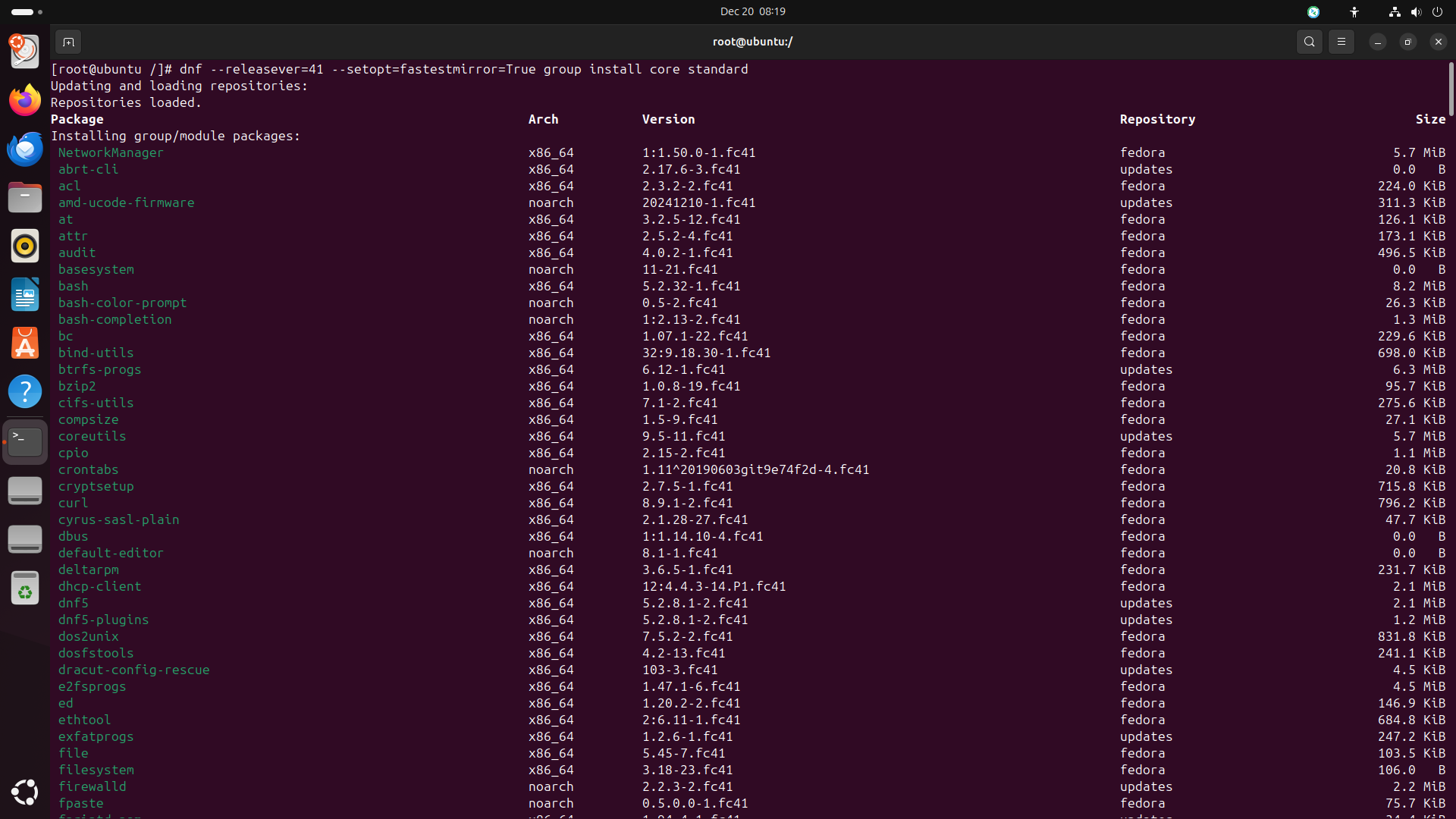This screenshot has width=1456, height=819.
Task: Launch Firefox from the dock
Action: [x=25, y=100]
